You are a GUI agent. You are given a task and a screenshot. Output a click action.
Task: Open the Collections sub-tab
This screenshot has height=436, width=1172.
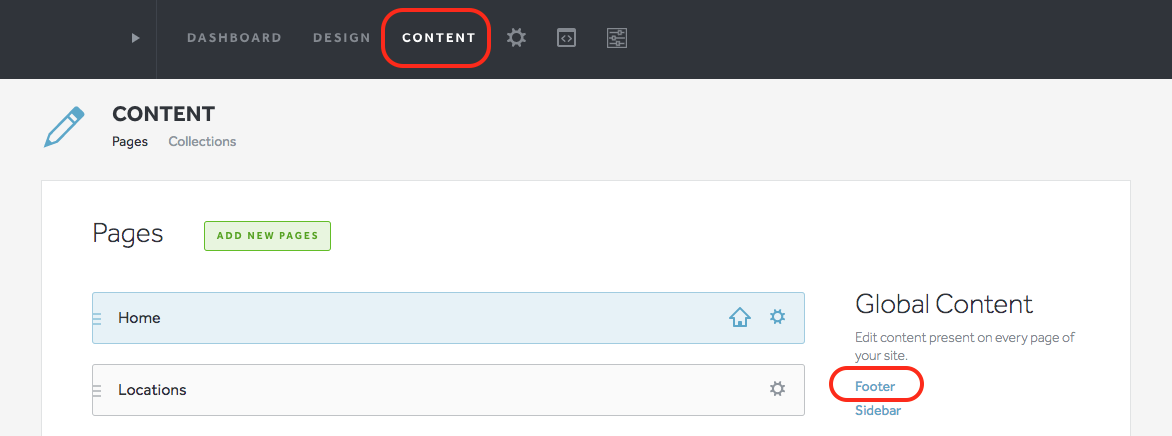202,141
